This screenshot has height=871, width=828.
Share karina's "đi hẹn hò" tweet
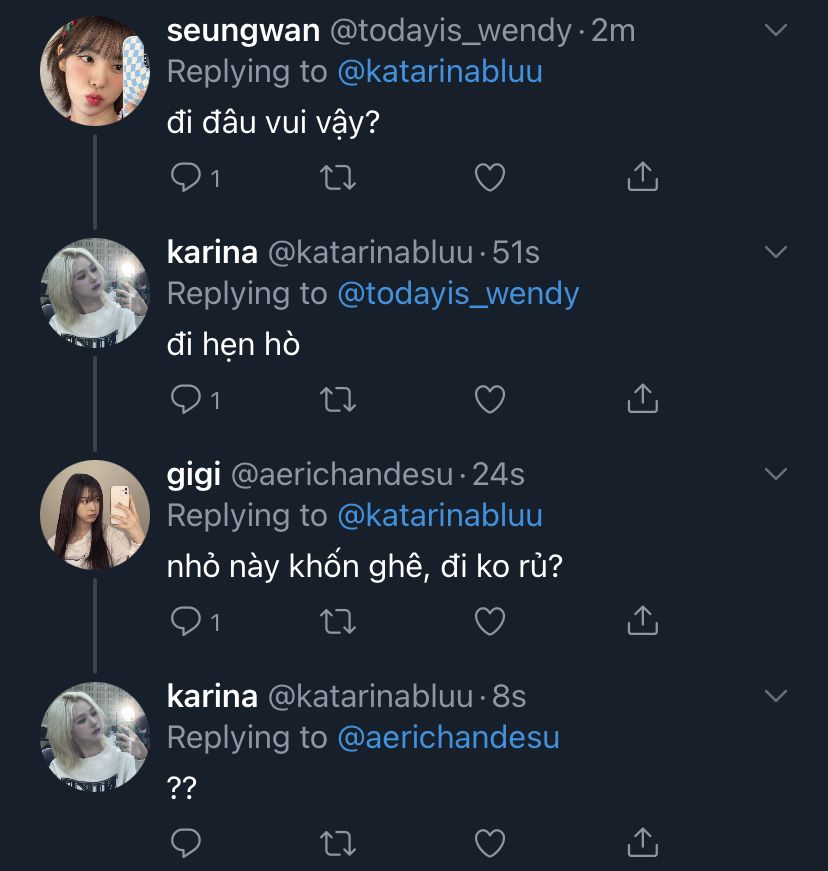[x=642, y=399]
